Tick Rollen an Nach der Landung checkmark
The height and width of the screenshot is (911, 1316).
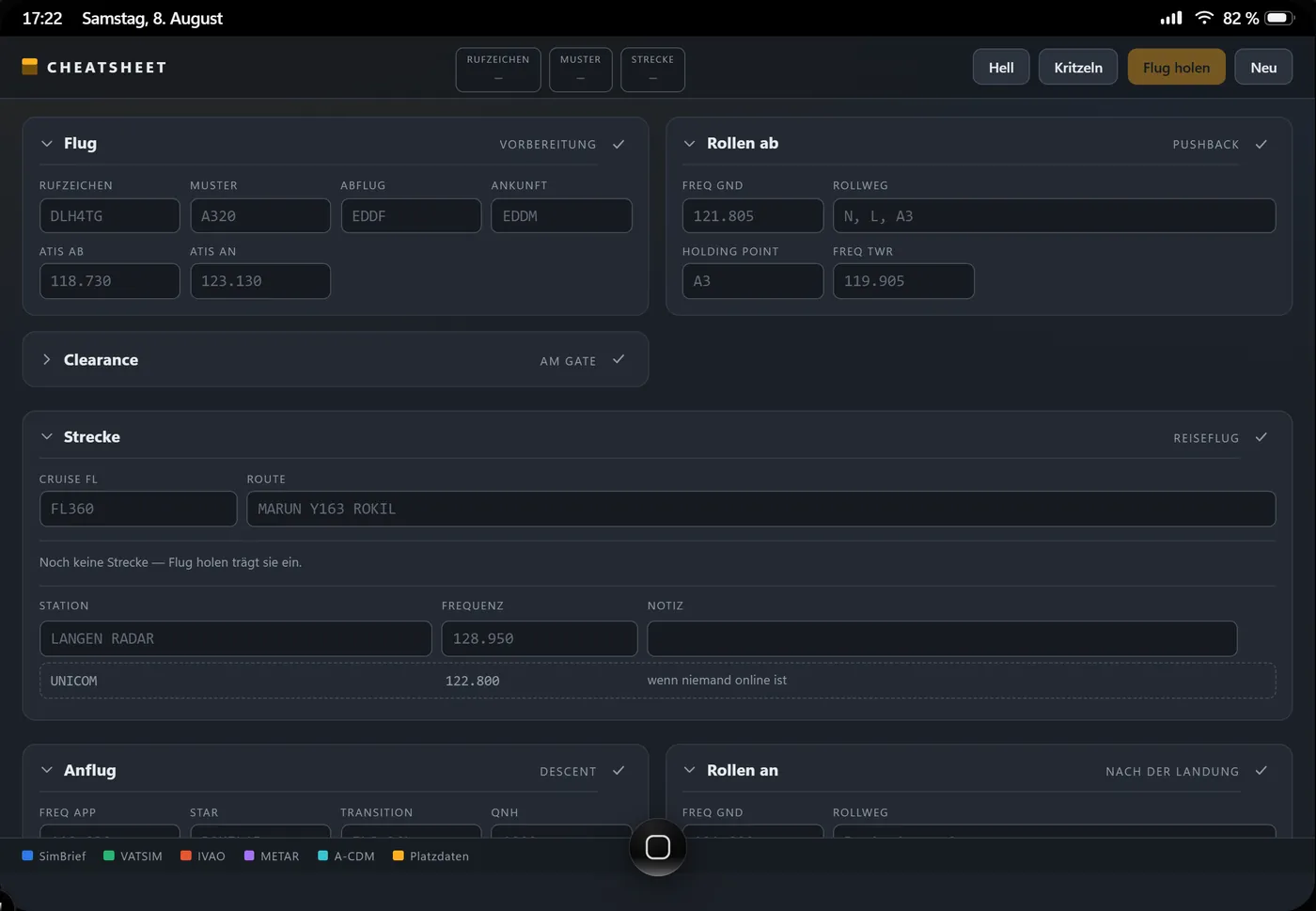tap(1261, 771)
